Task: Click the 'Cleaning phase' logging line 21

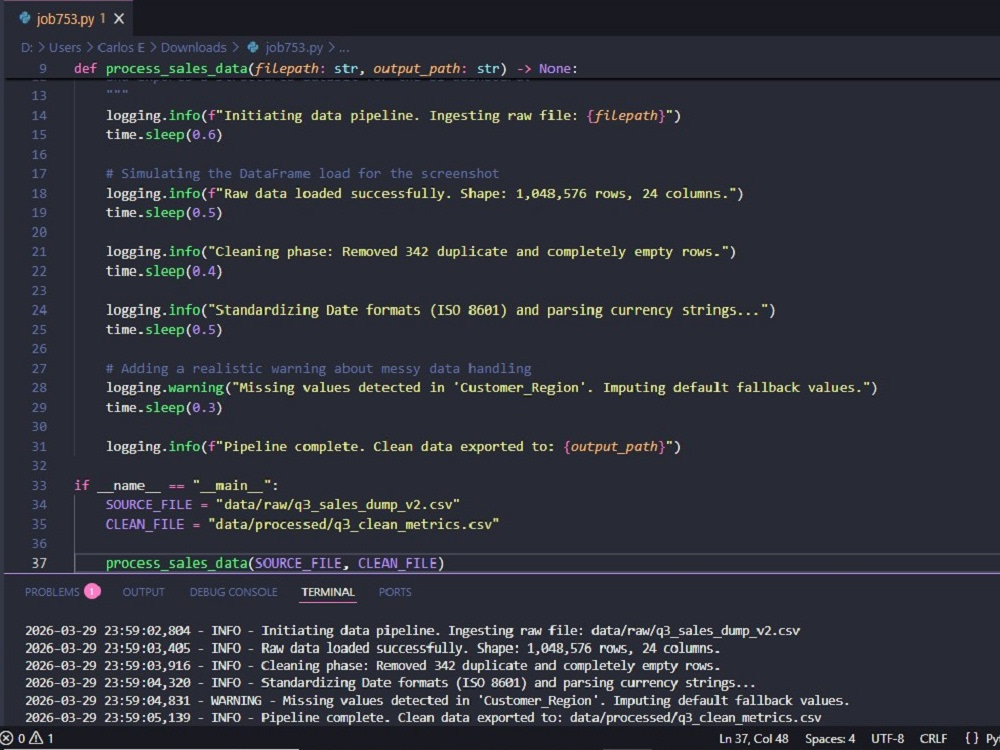Action: [421, 252]
